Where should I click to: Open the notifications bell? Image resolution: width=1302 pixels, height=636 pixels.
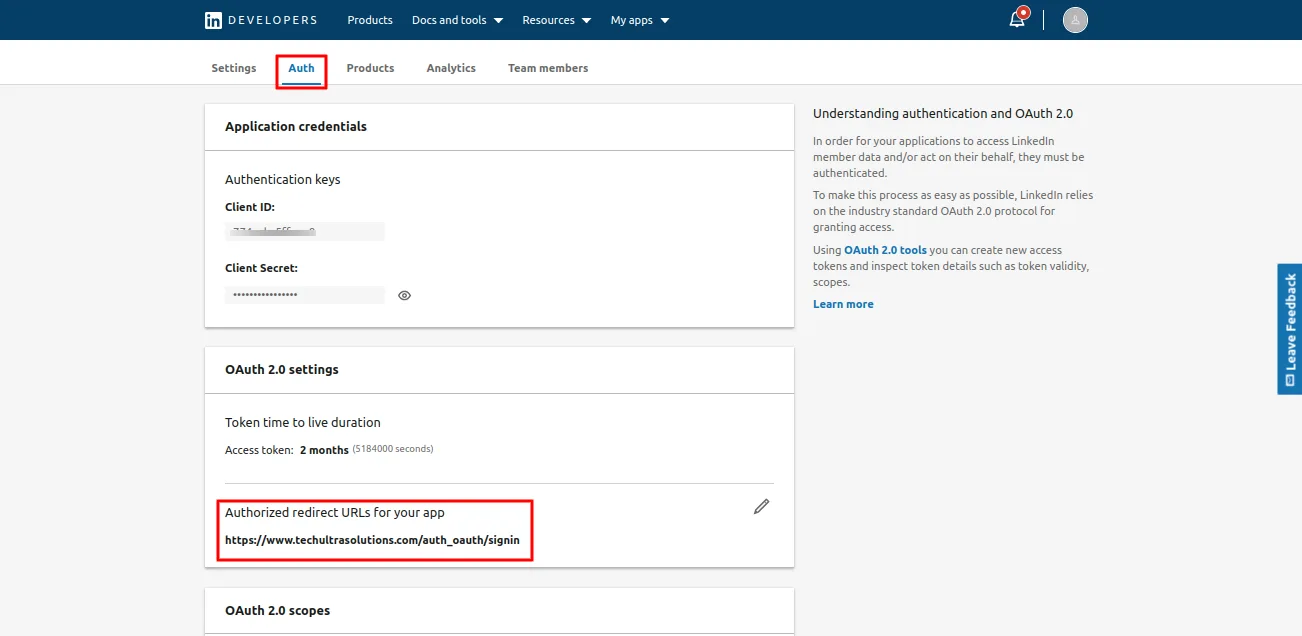1018,19
